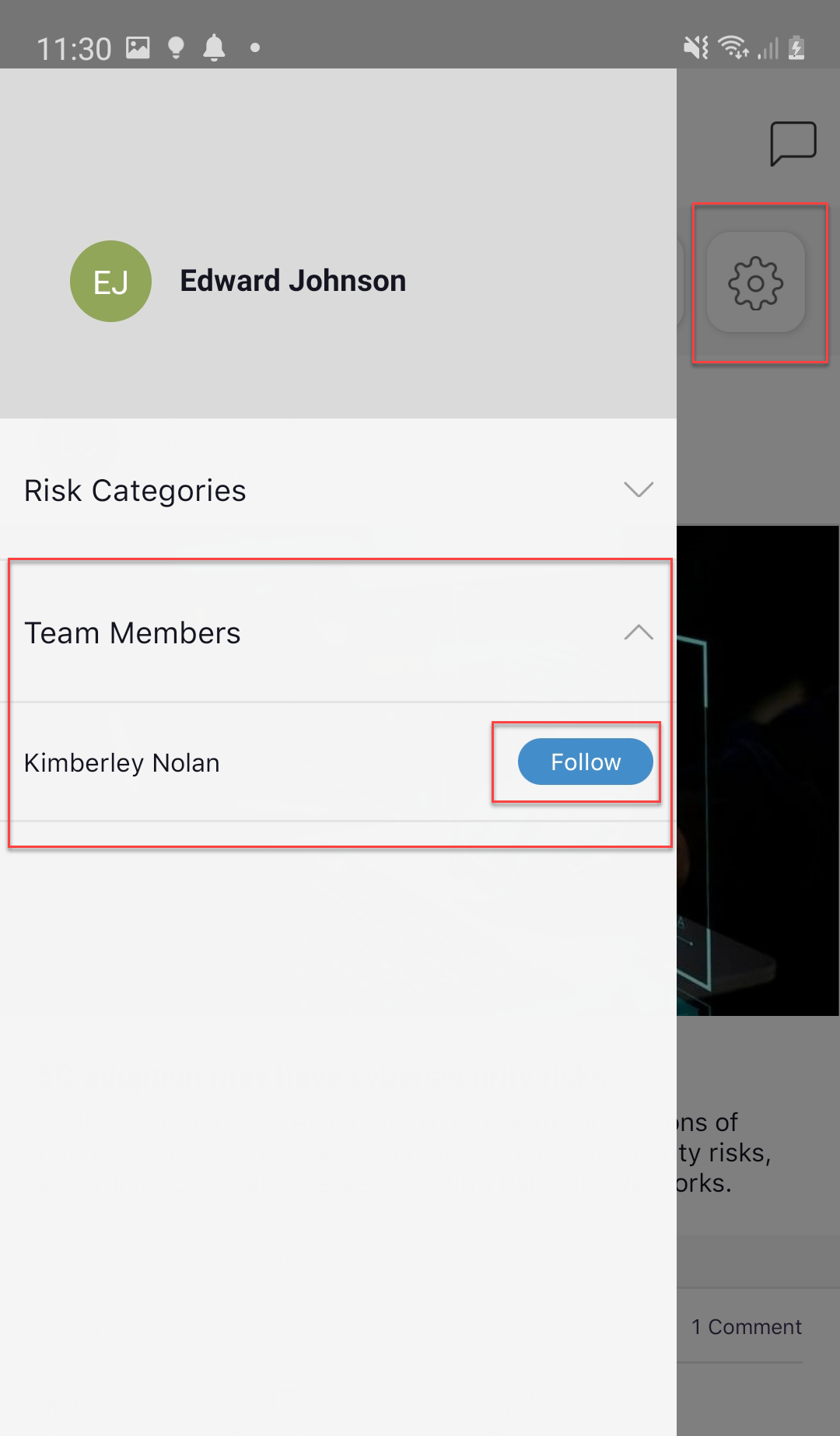This screenshot has width=840, height=1436.
Task: Follow Kimberley Nolan
Action: (x=586, y=762)
